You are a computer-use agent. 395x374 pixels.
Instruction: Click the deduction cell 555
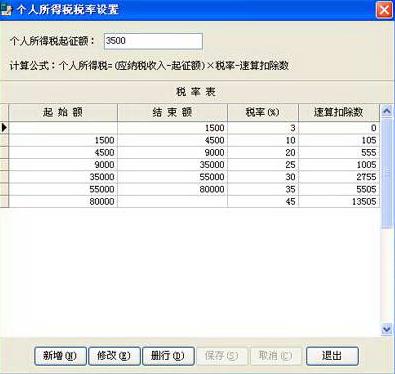click(339, 153)
